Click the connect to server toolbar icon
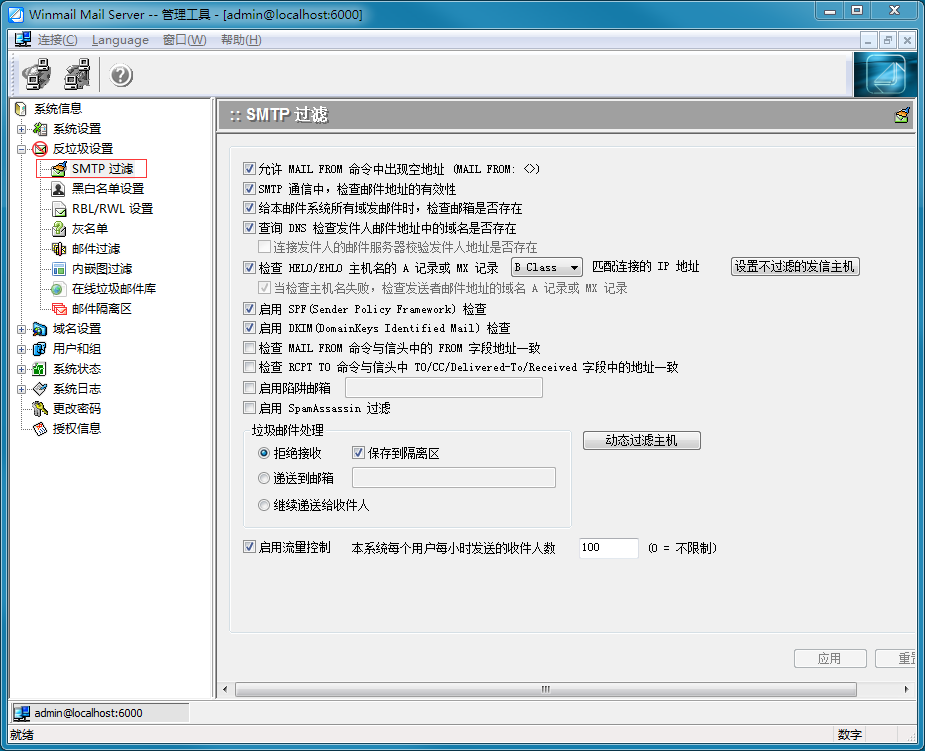 36,75
